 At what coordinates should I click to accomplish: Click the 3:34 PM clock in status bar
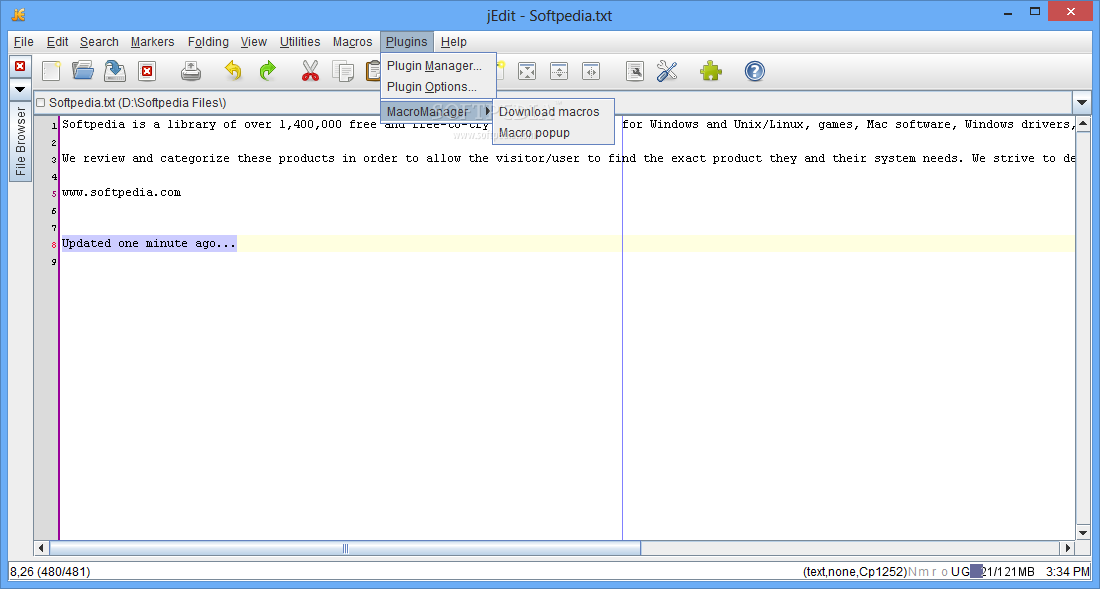coord(1068,571)
